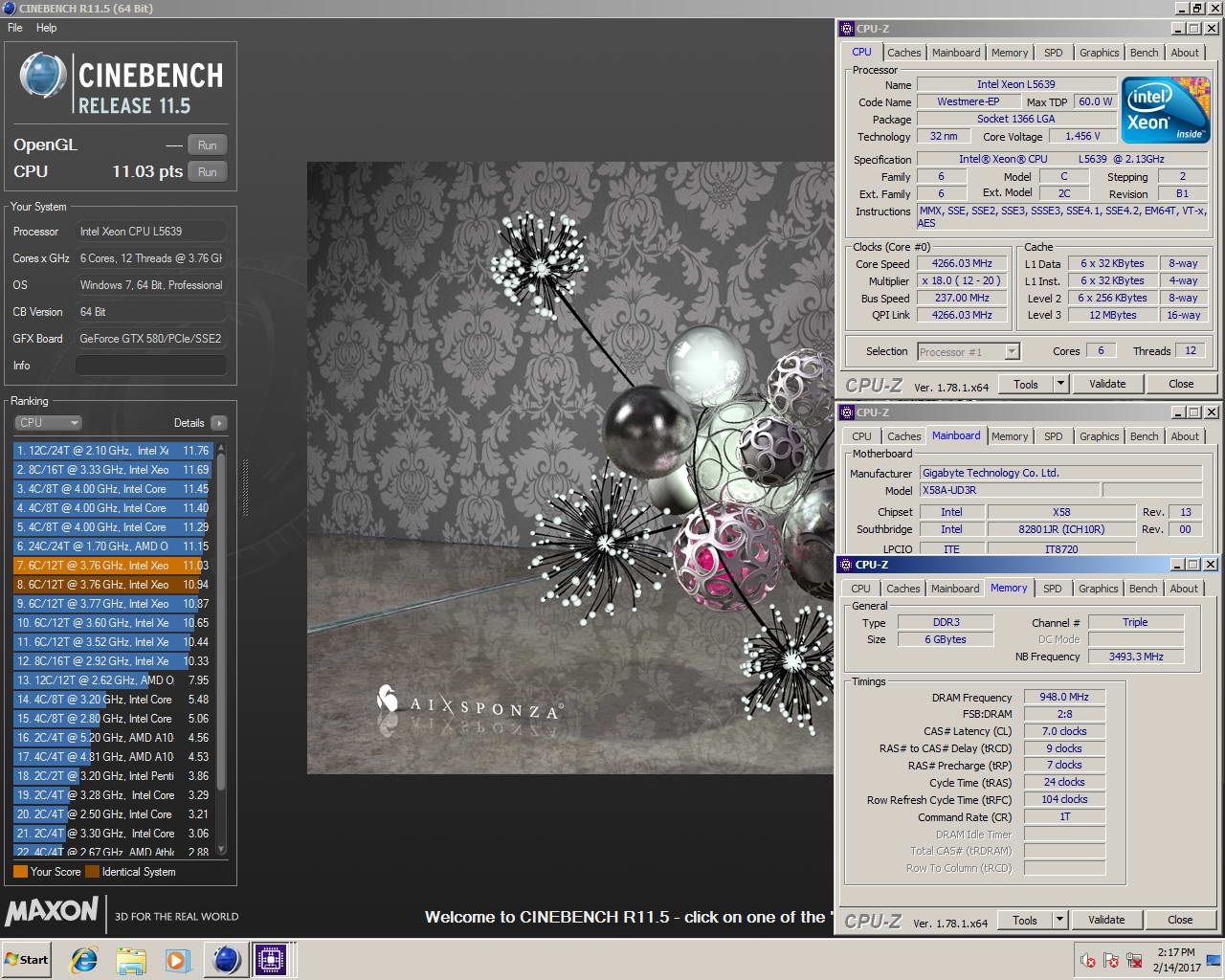Viewport: 1225px width, 980px height.
Task: Click the NB Frequency 3493.3 MHz value
Action: pyautogui.click(x=1136, y=657)
